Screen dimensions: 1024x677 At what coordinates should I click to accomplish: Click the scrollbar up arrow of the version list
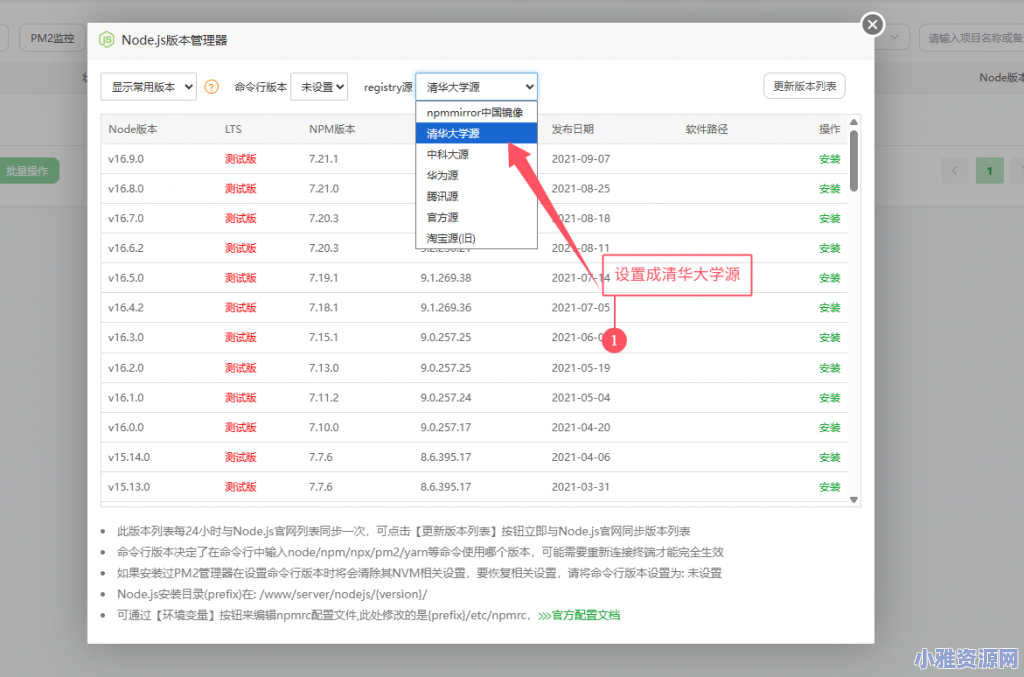click(853, 122)
